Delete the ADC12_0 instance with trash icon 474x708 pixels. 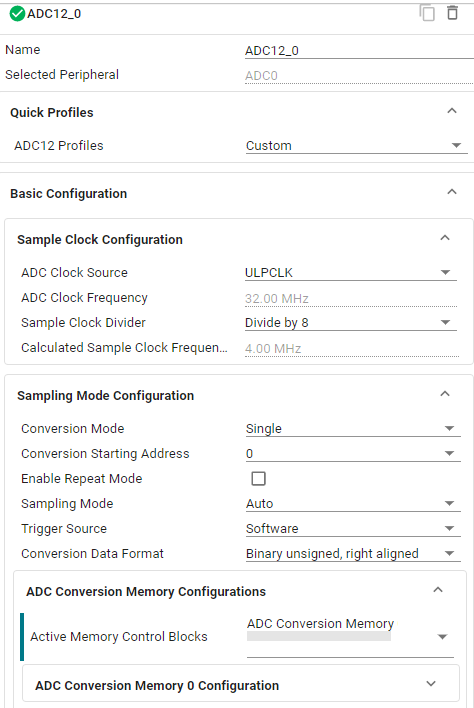point(452,13)
